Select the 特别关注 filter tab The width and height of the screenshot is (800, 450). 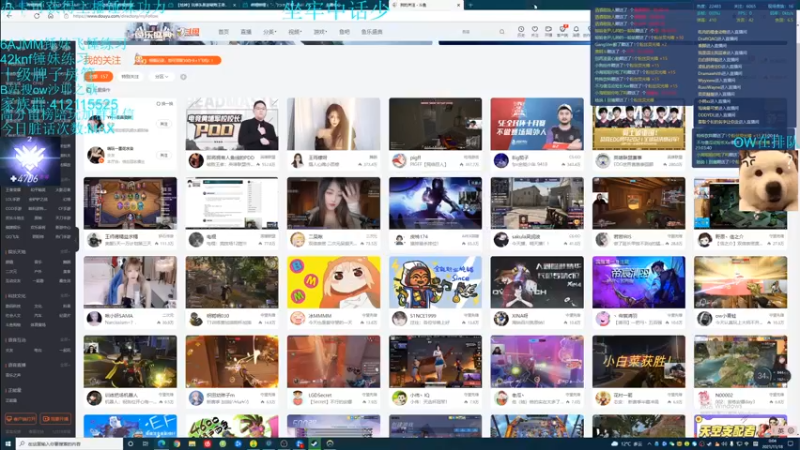coord(130,77)
